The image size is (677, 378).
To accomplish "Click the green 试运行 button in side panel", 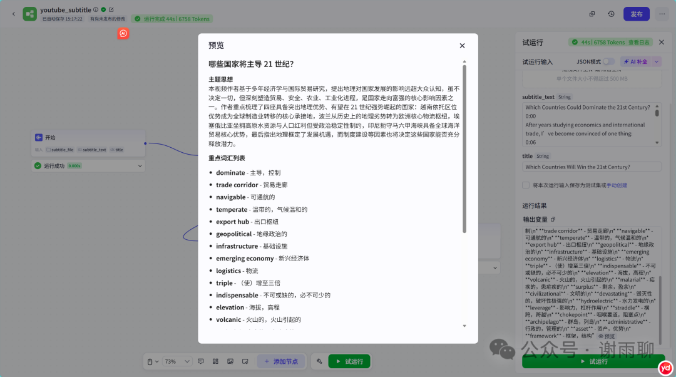I will tap(593, 361).
